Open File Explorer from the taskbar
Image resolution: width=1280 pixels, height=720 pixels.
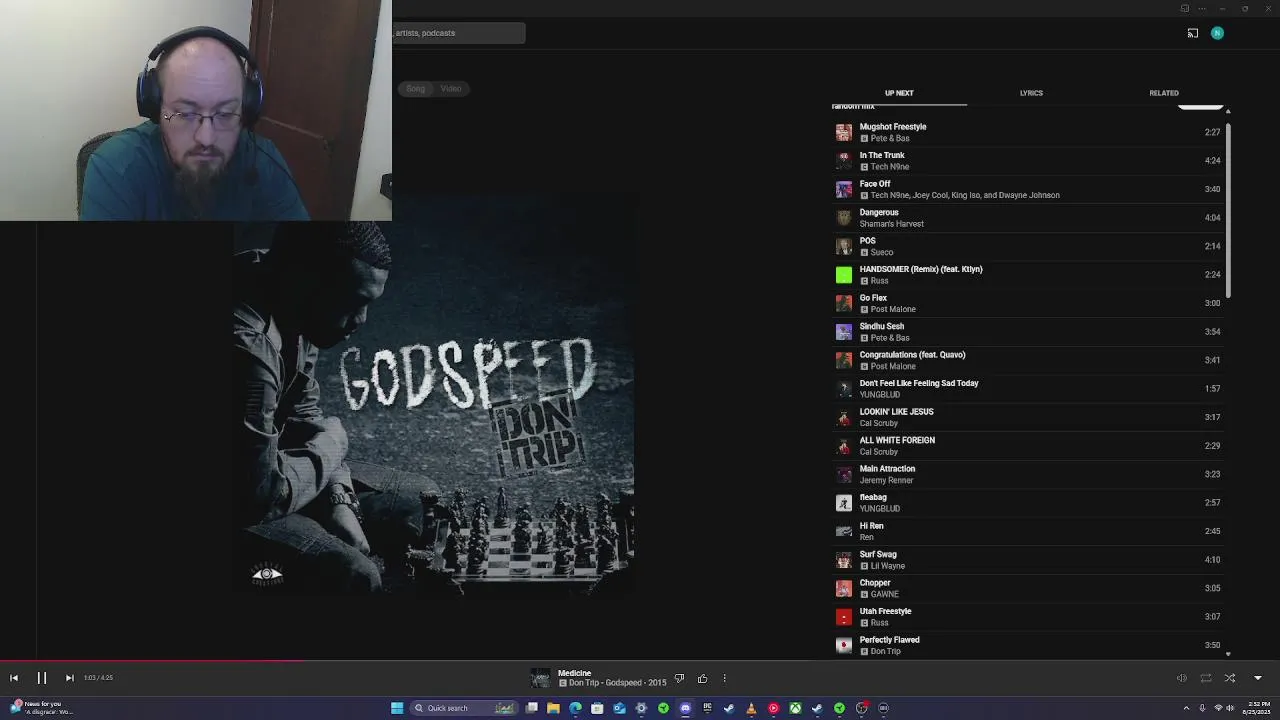(x=553, y=708)
